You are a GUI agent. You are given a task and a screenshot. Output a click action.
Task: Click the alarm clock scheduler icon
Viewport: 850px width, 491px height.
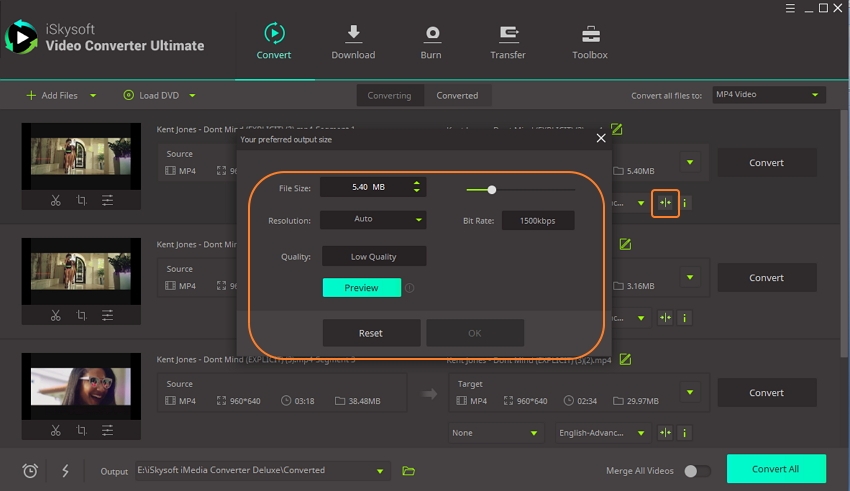[30, 471]
